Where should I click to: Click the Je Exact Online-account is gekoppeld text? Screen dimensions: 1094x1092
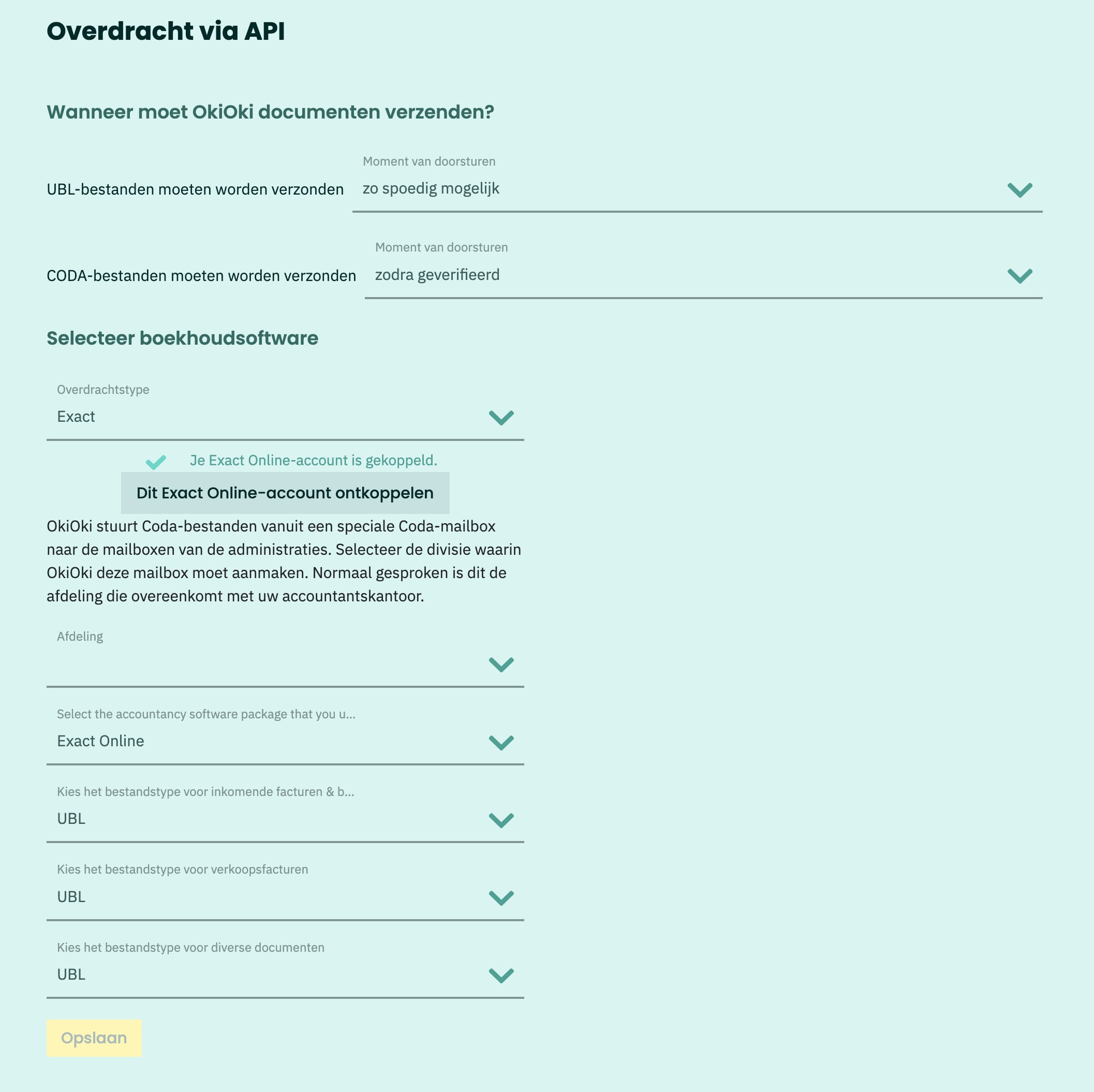tap(313, 461)
